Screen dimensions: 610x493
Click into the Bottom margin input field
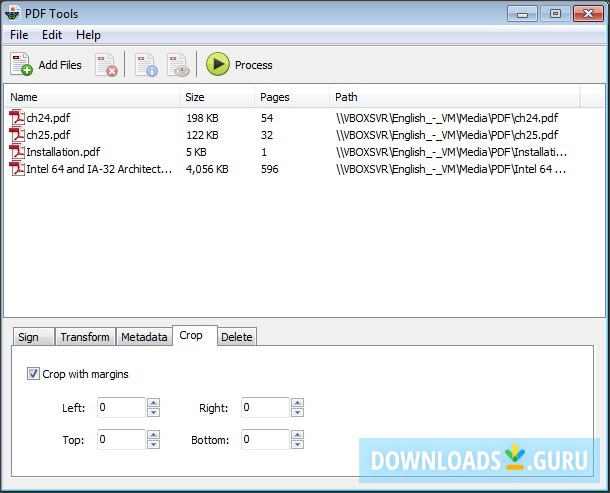point(265,439)
